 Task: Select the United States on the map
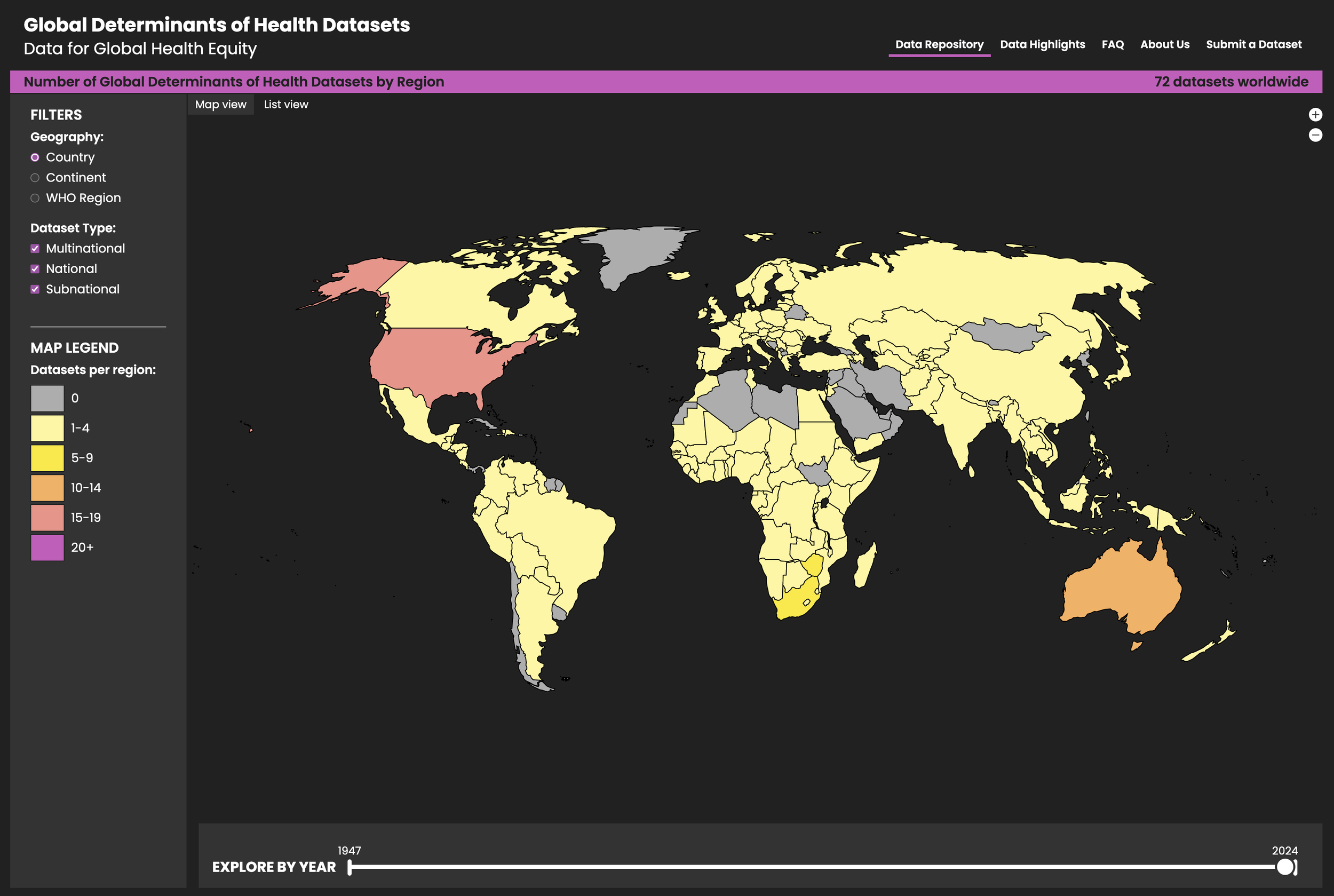423,360
